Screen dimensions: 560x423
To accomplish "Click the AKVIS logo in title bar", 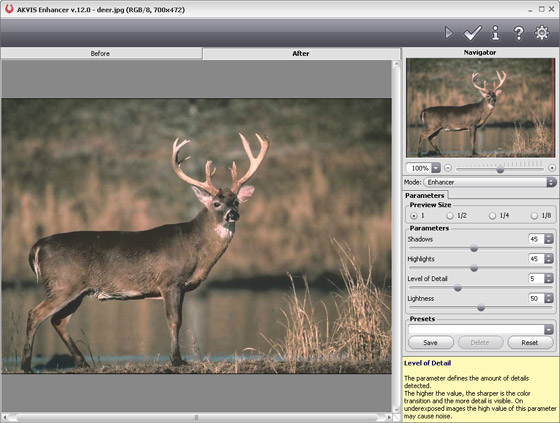I will [x=9, y=9].
